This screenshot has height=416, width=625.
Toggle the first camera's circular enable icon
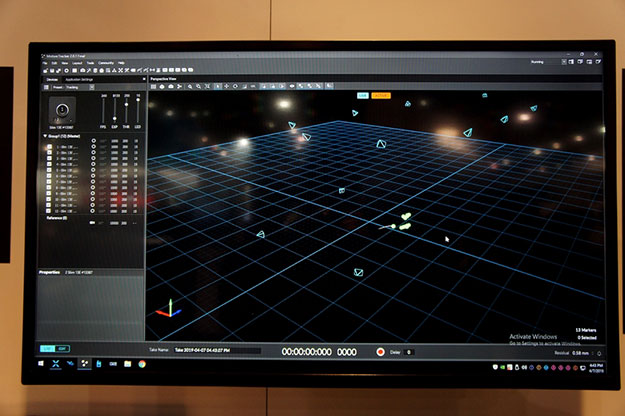coord(93,146)
